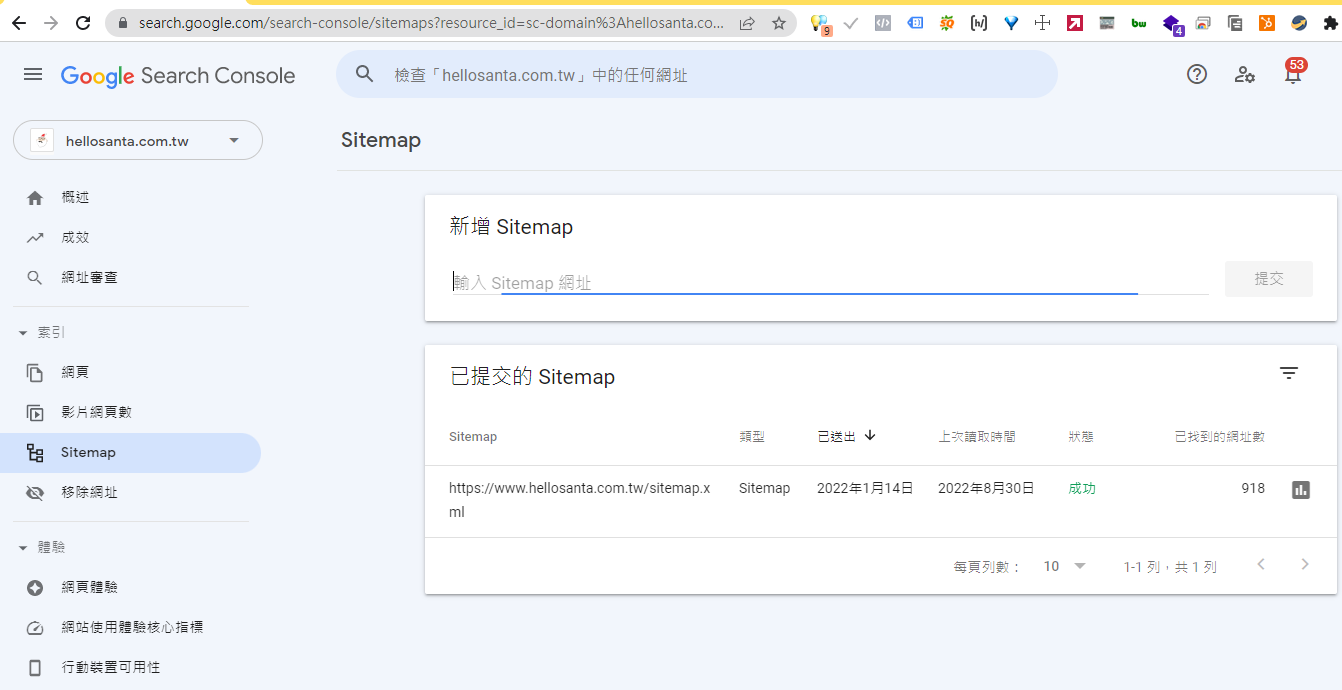Open the Help question mark icon
This screenshot has height=690, width=1342.
coord(1197,74)
